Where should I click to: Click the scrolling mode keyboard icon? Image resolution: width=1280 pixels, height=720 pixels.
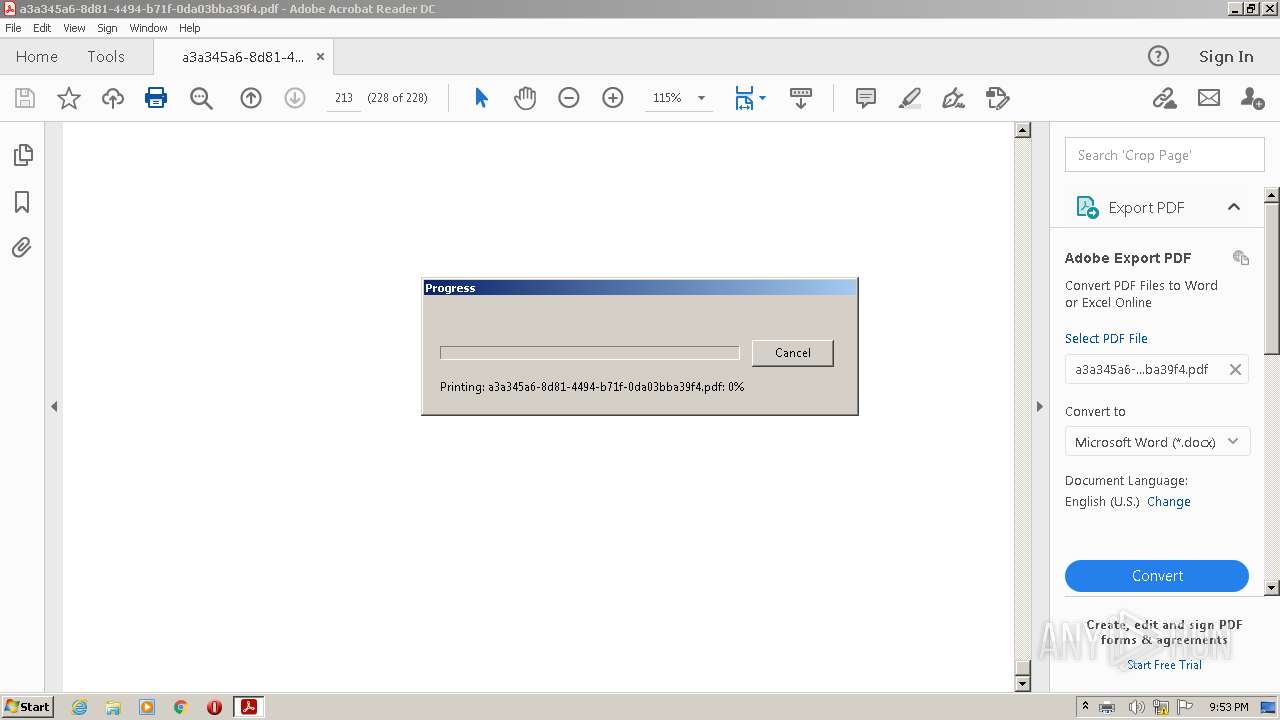tap(801, 98)
